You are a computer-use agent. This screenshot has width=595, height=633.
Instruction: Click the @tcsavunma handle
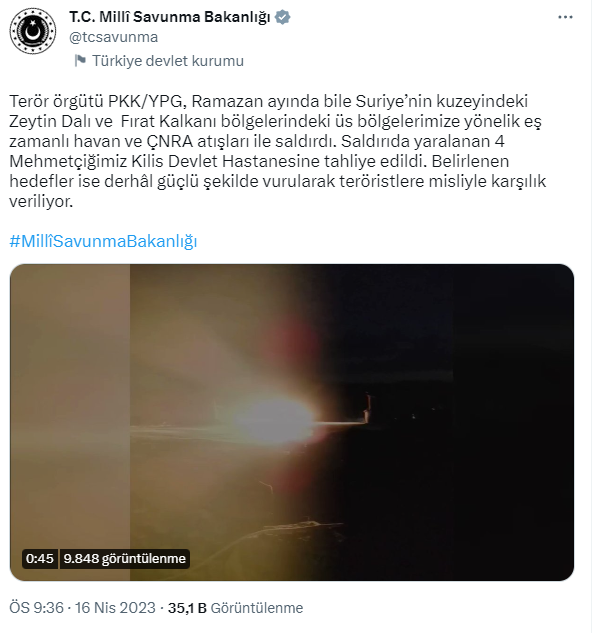click(113, 37)
